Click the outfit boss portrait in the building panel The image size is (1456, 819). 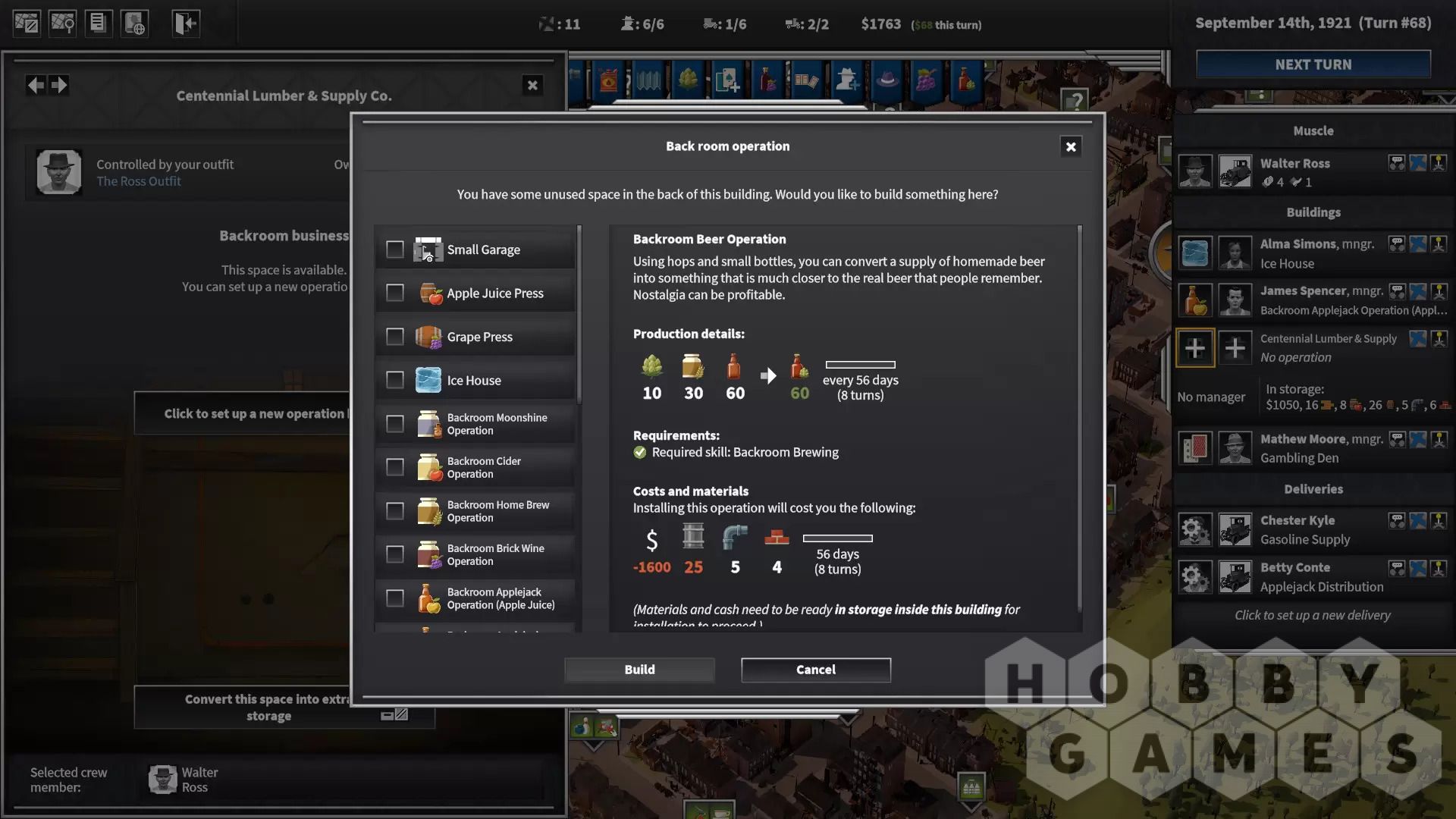[58, 172]
